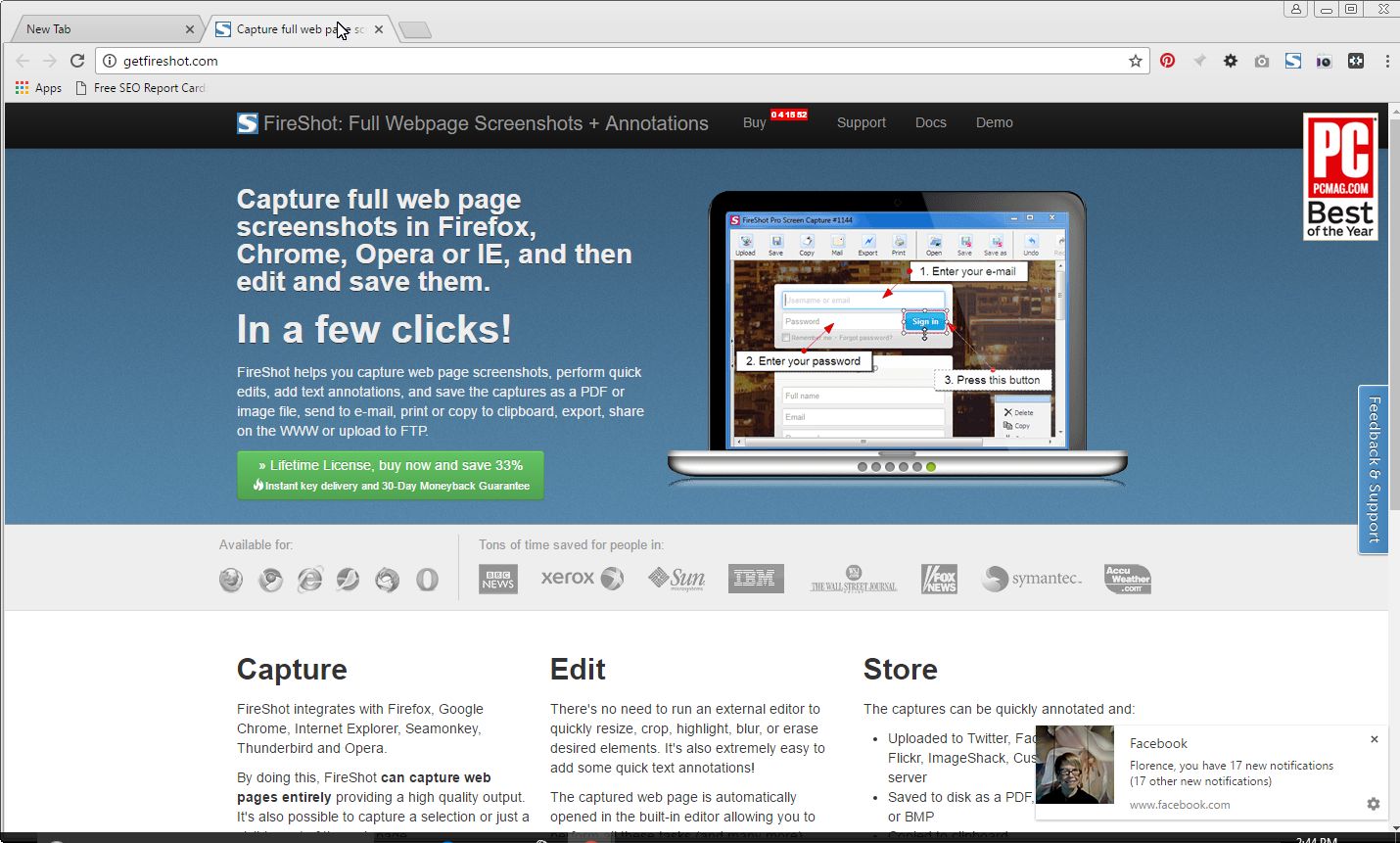Open the Buy page in site navigation

tap(754, 122)
